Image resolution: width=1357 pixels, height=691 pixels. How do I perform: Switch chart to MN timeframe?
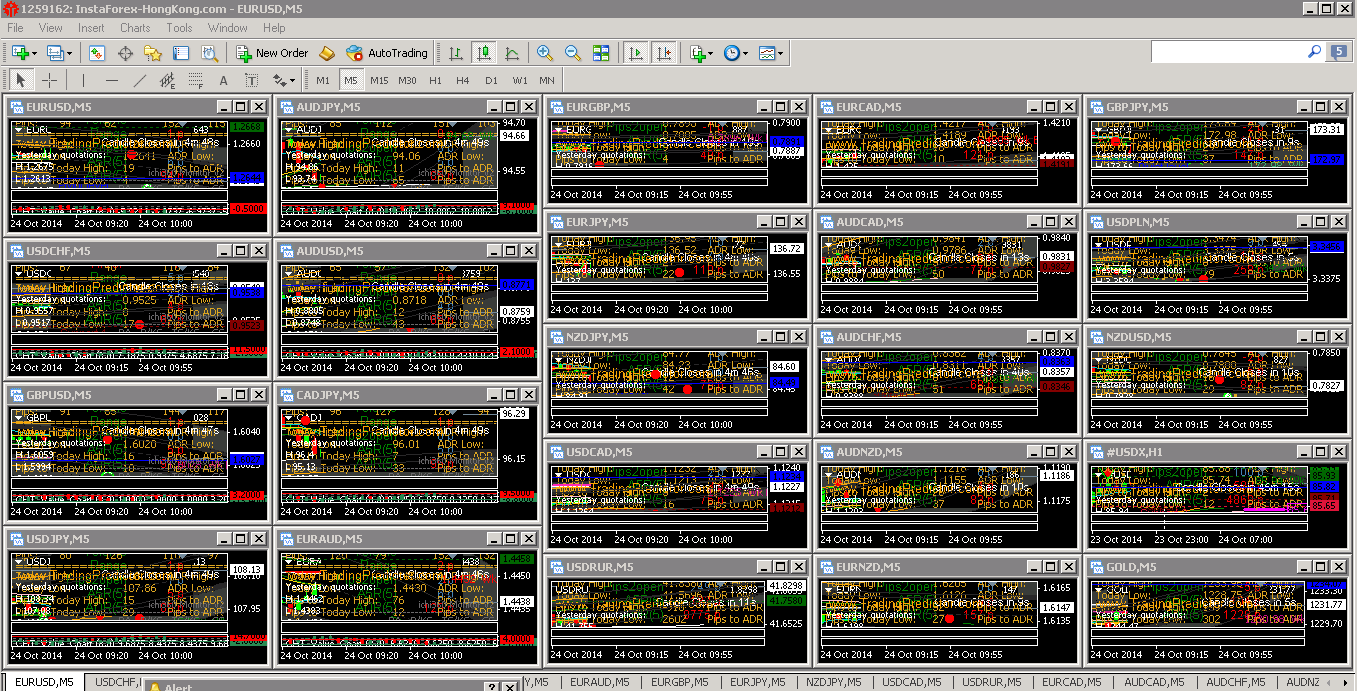pos(547,80)
